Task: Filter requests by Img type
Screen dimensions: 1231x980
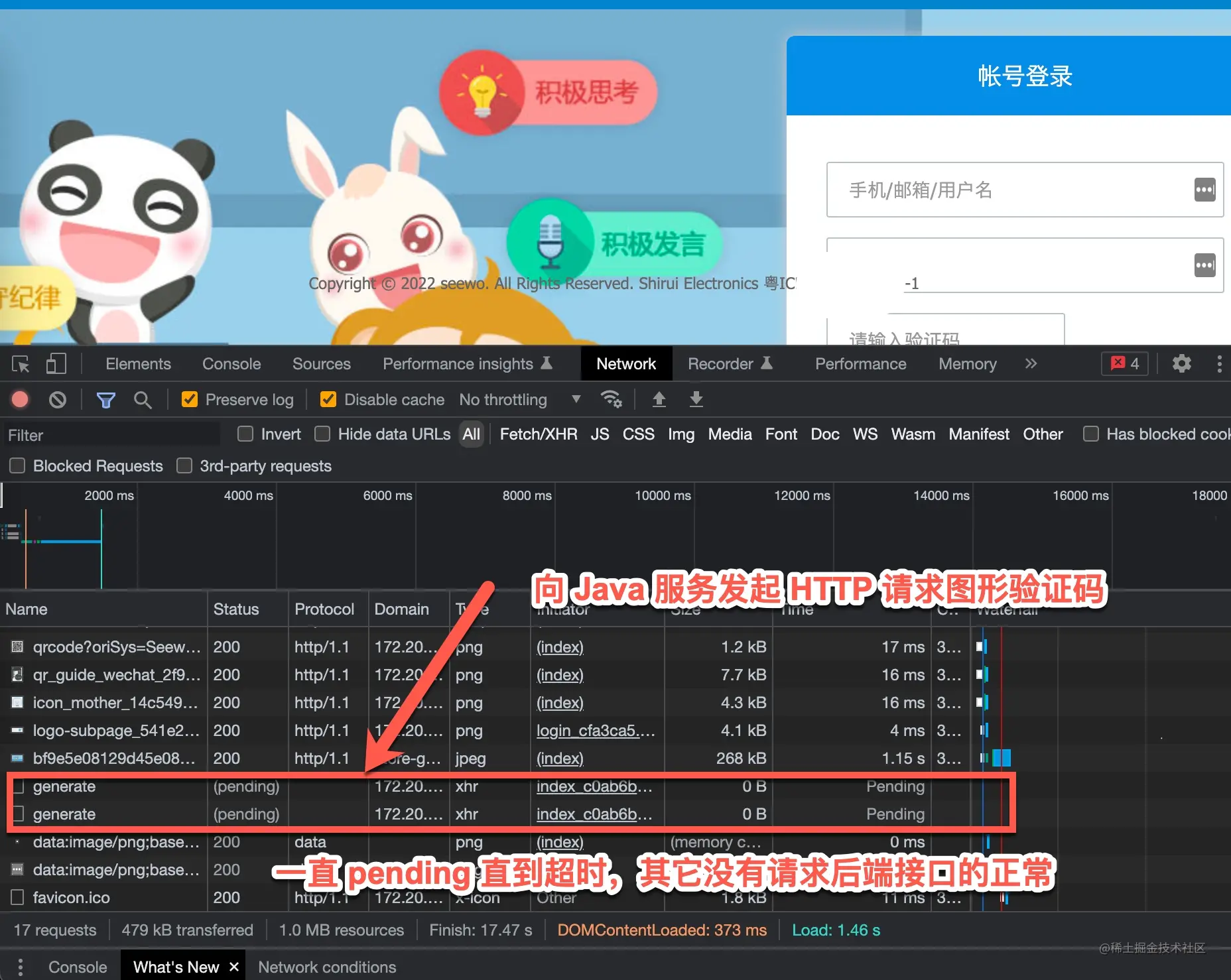Action: point(680,434)
